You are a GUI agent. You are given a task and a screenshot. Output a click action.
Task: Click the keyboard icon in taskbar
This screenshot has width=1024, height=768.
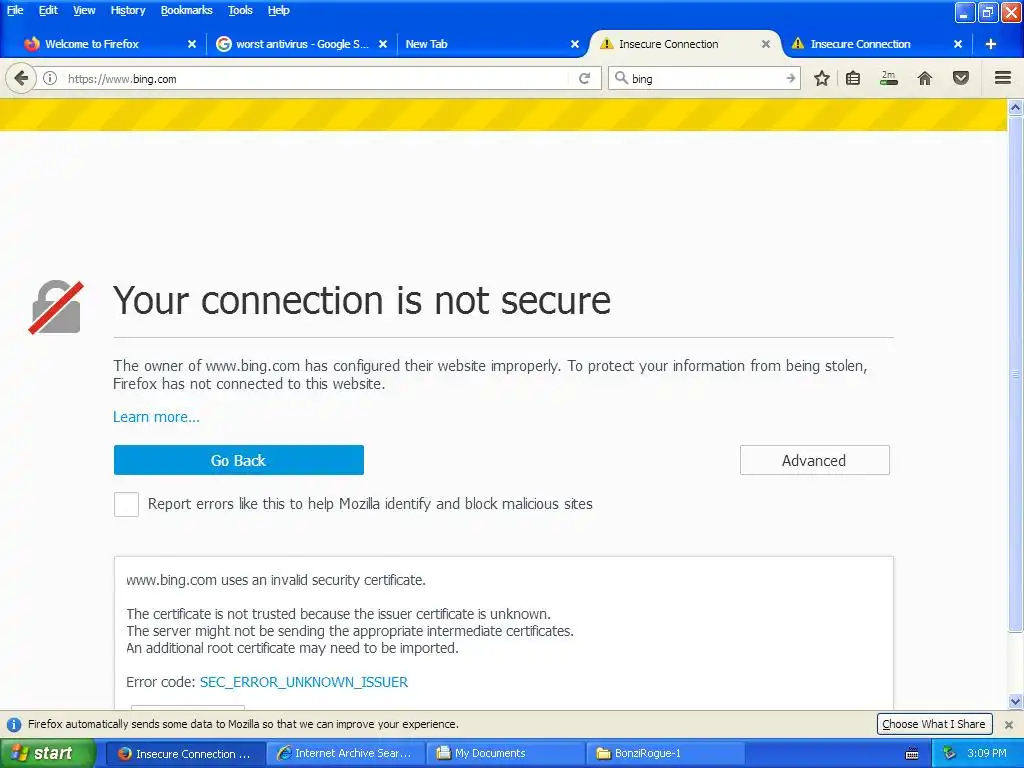pyautogui.click(x=912, y=754)
